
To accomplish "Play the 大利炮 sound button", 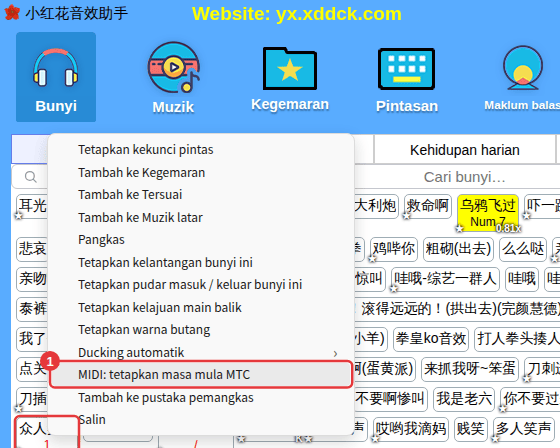I will point(375,206).
